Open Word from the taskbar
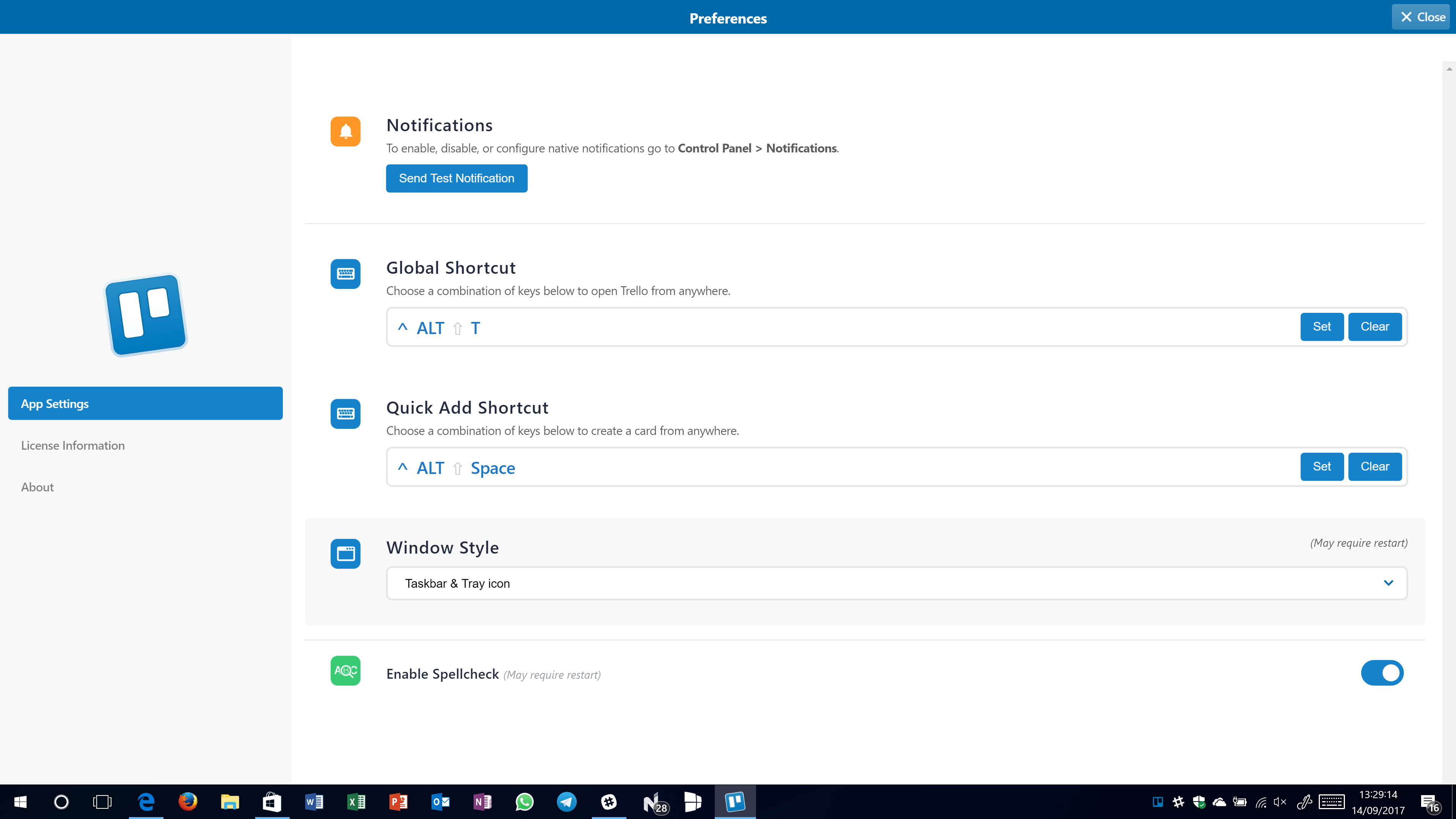 pos(314,802)
